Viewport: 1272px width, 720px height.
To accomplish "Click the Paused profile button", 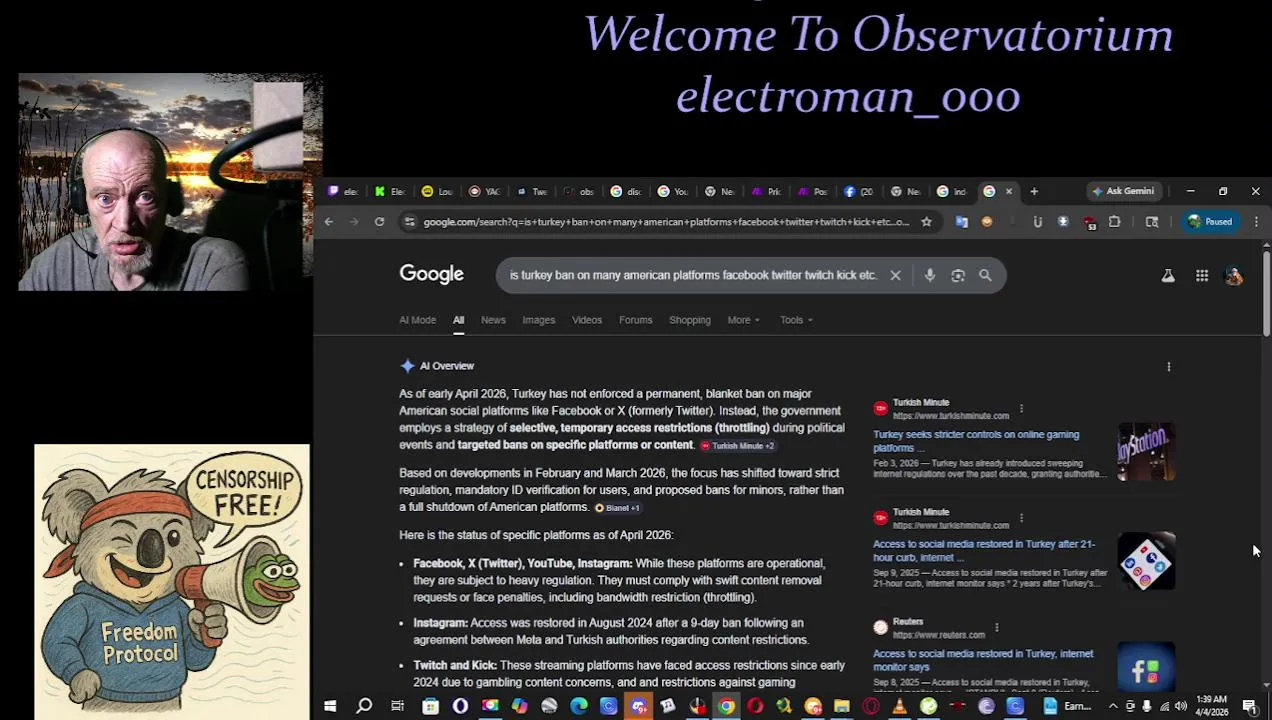I will [1210, 222].
